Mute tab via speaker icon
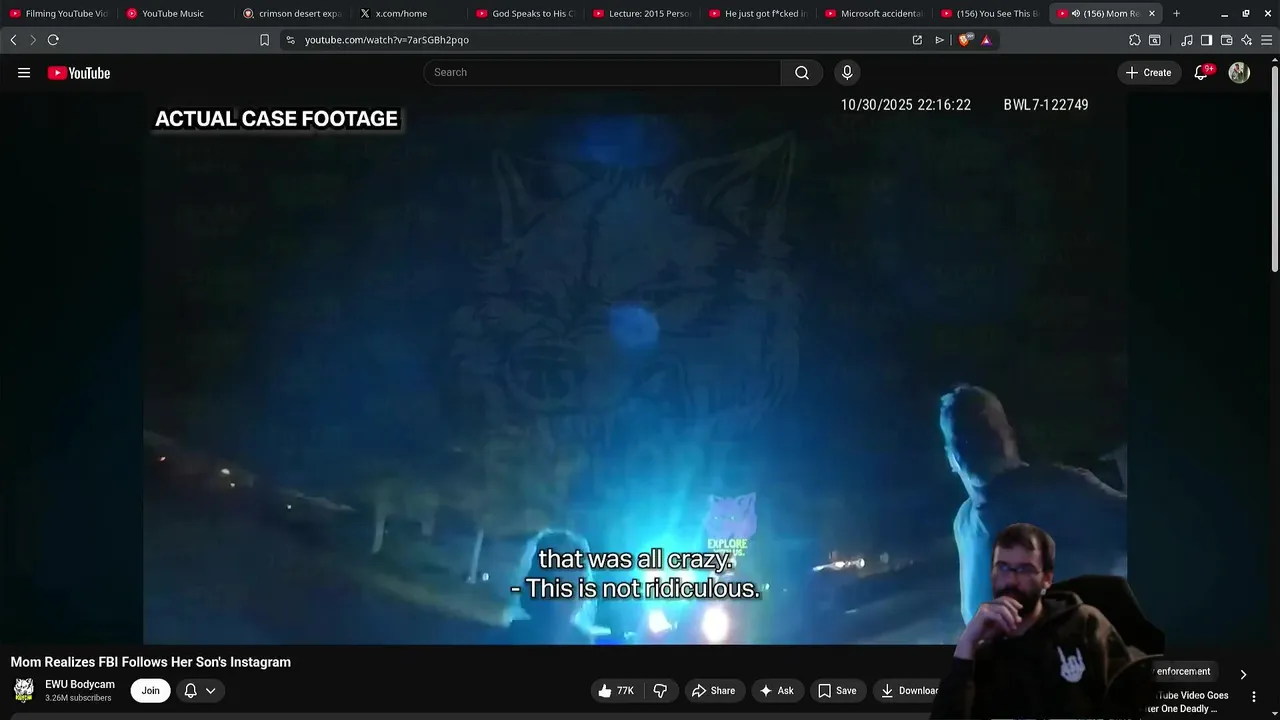Image resolution: width=1280 pixels, height=720 pixels. click(x=1075, y=13)
